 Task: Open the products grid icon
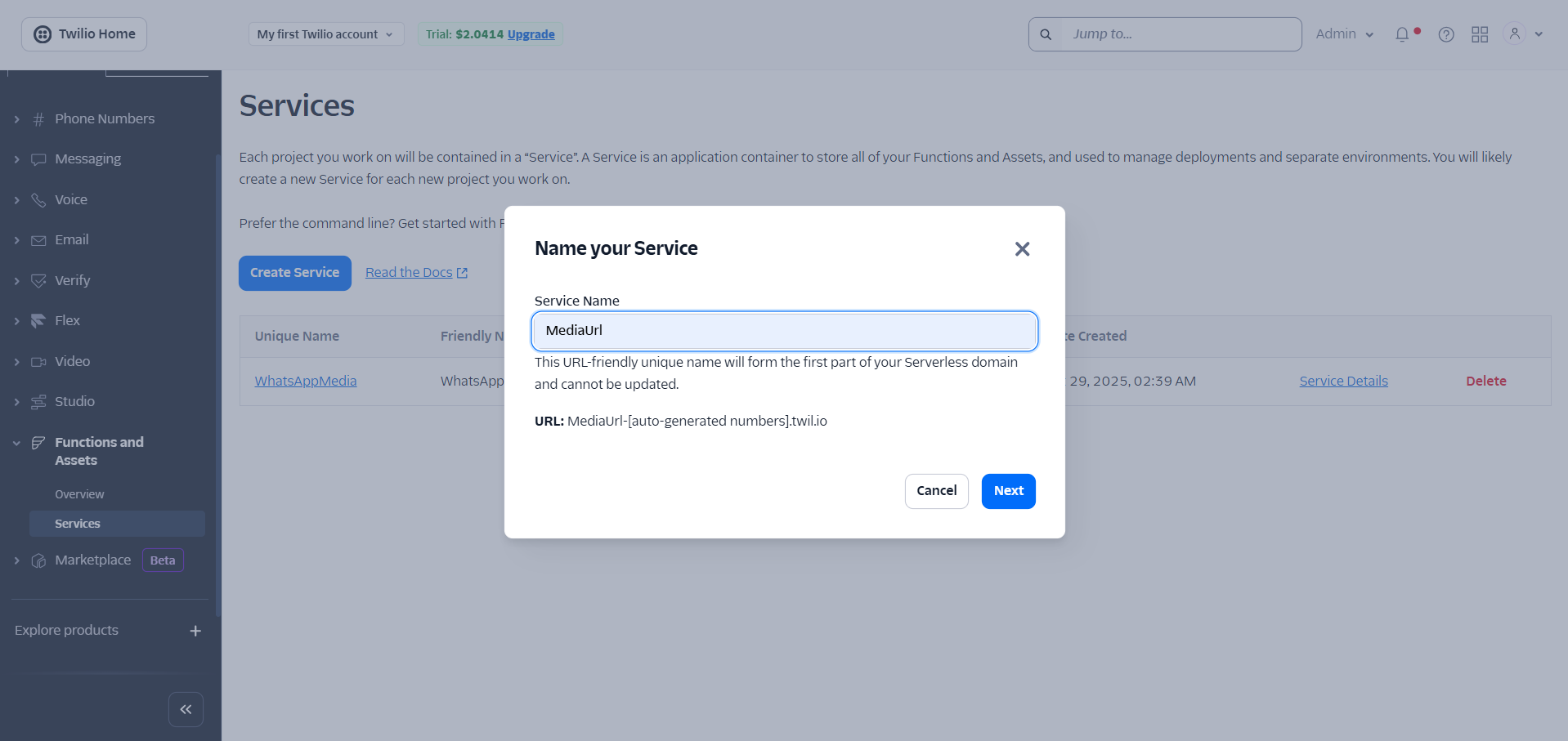pyautogui.click(x=1480, y=34)
